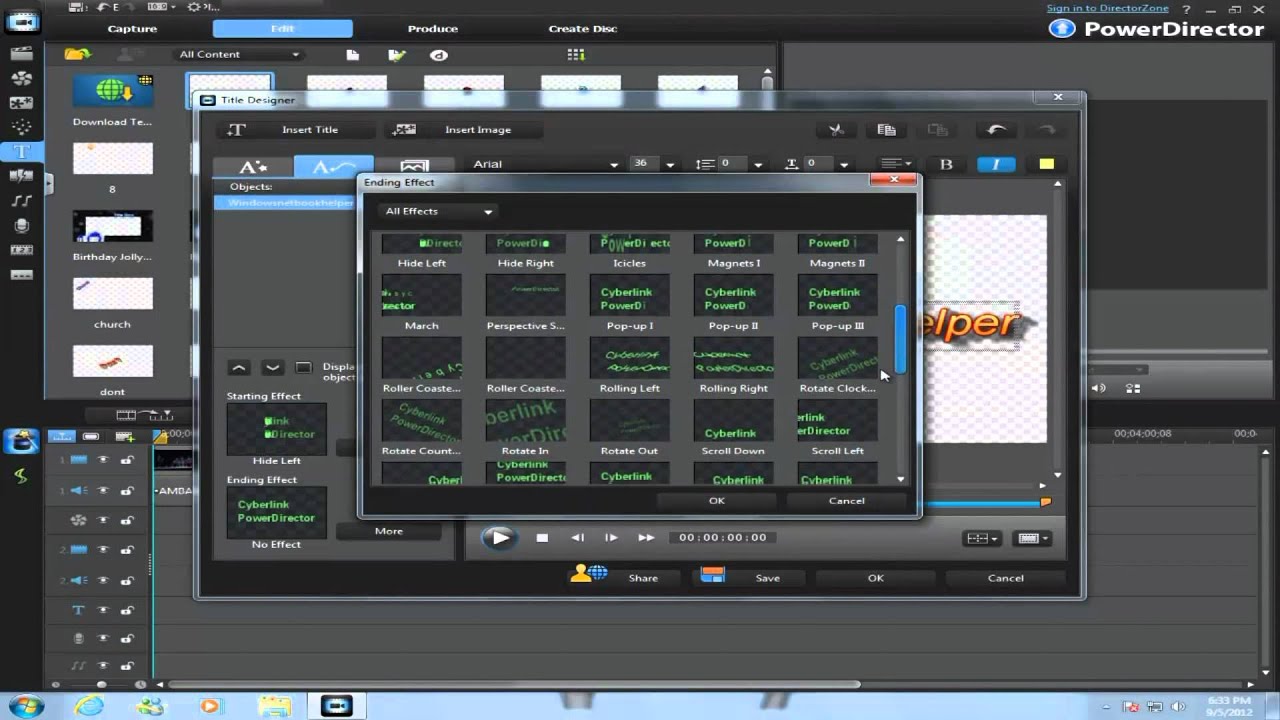1280x720 pixels.
Task: Toggle visibility of video track 2
Action: pyautogui.click(x=102, y=550)
